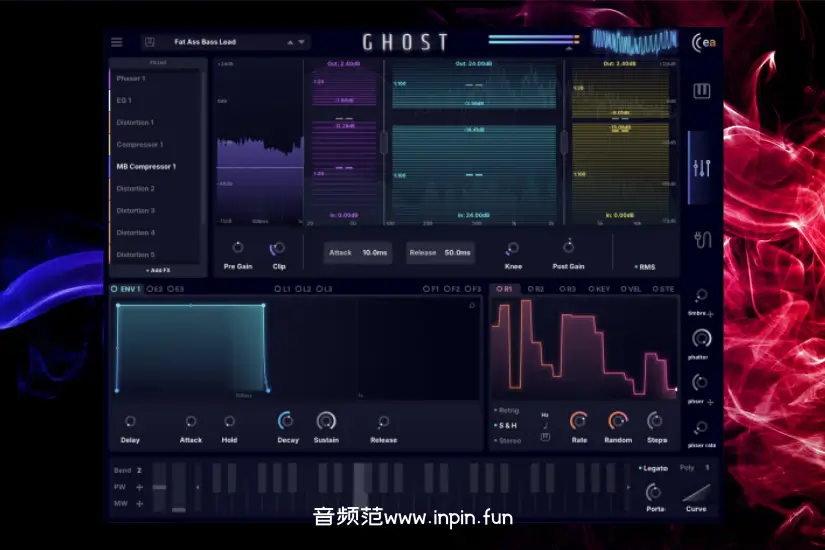Open the 'Fat Ass Bass Lead' preset browser
Viewport: 825px width, 550px height.
coord(205,42)
